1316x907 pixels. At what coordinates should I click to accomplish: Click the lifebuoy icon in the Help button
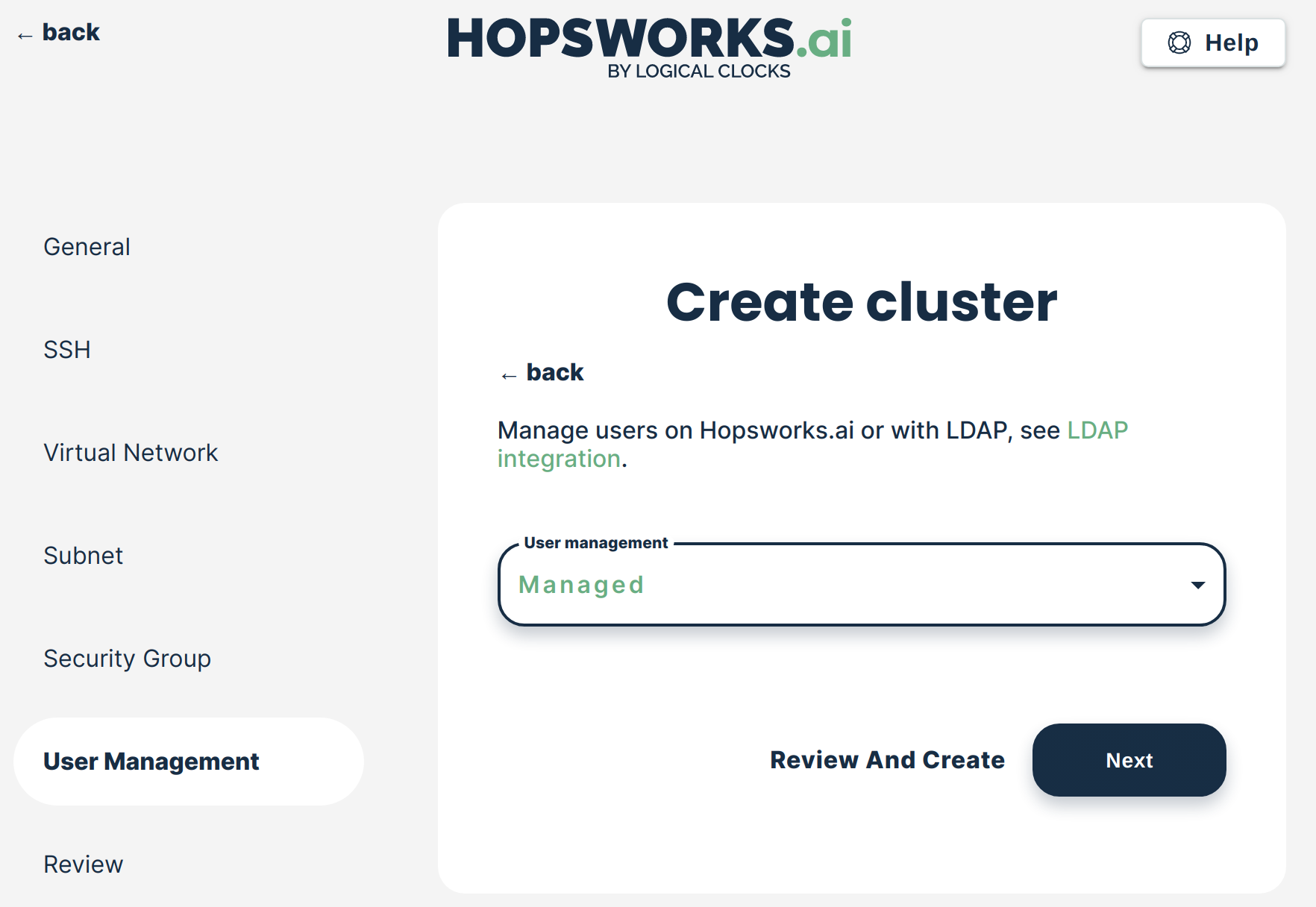pyautogui.click(x=1179, y=43)
